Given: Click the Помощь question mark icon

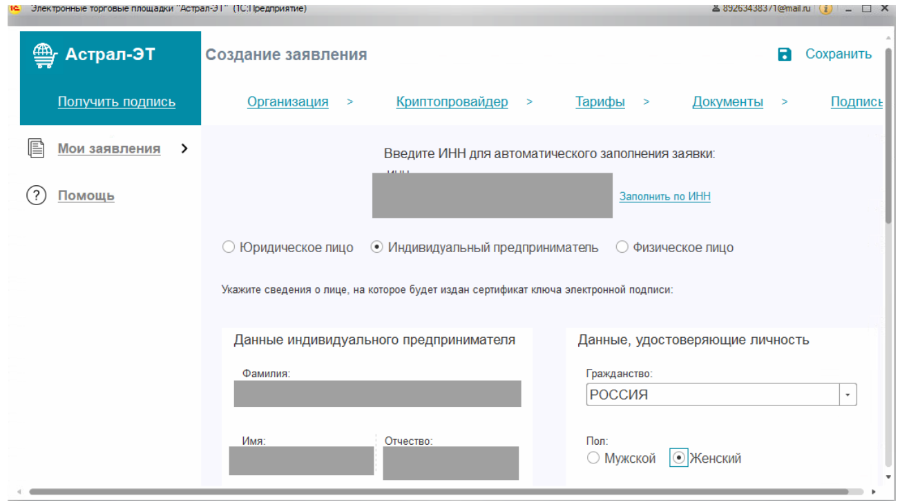Looking at the screenshot, I should (x=36, y=195).
